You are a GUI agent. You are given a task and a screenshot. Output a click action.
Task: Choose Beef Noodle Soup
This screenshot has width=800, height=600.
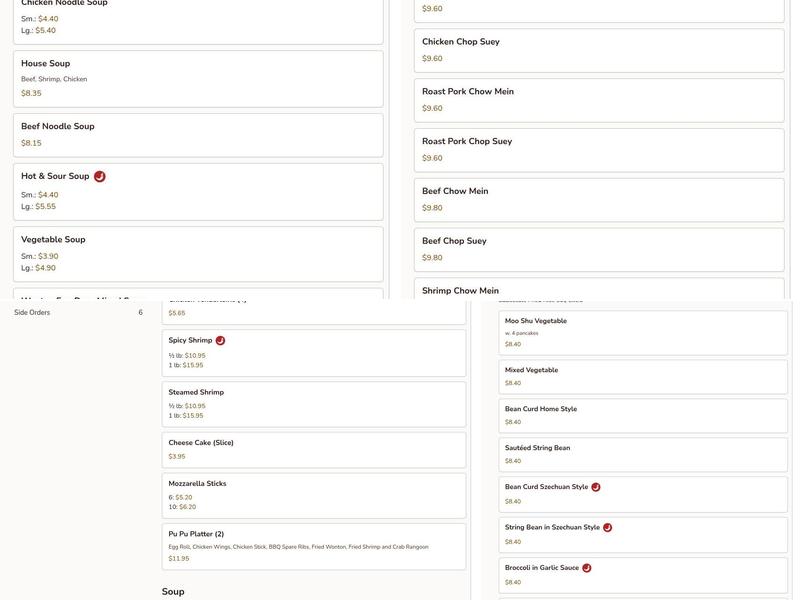[x=198, y=135]
